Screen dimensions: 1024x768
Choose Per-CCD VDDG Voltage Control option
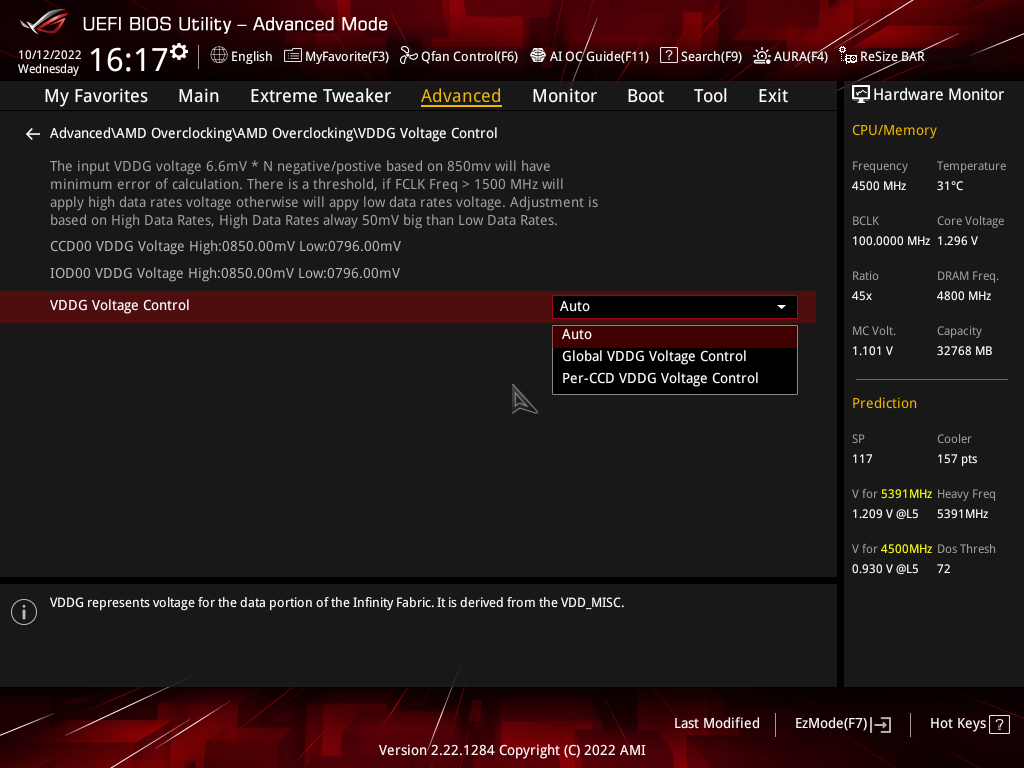pyautogui.click(x=675, y=379)
